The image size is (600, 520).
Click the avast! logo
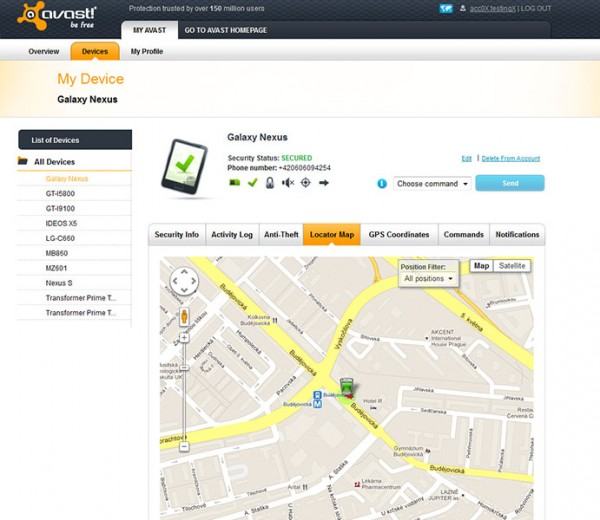(x=56, y=16)
